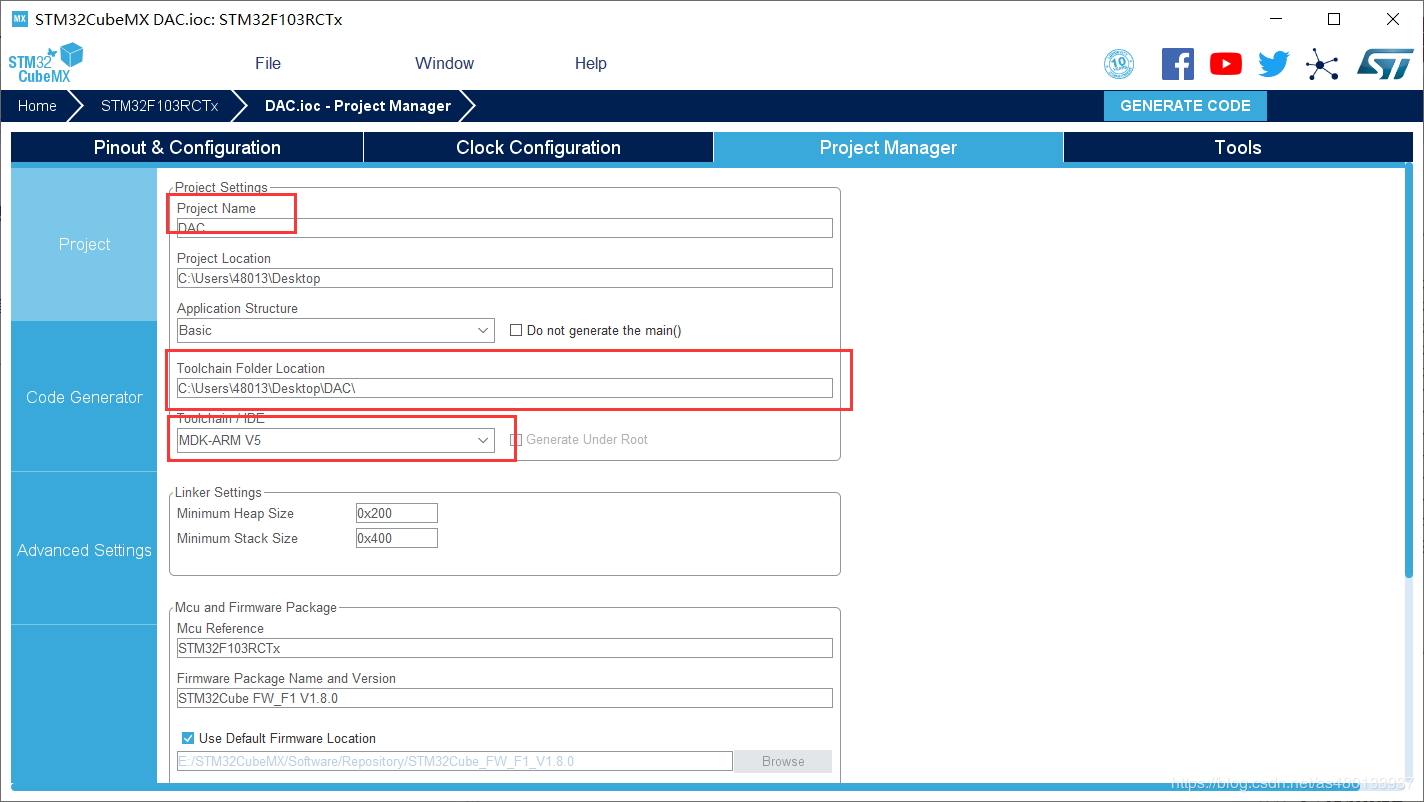
Task: Open the File menu
Action: click(268, 63)
